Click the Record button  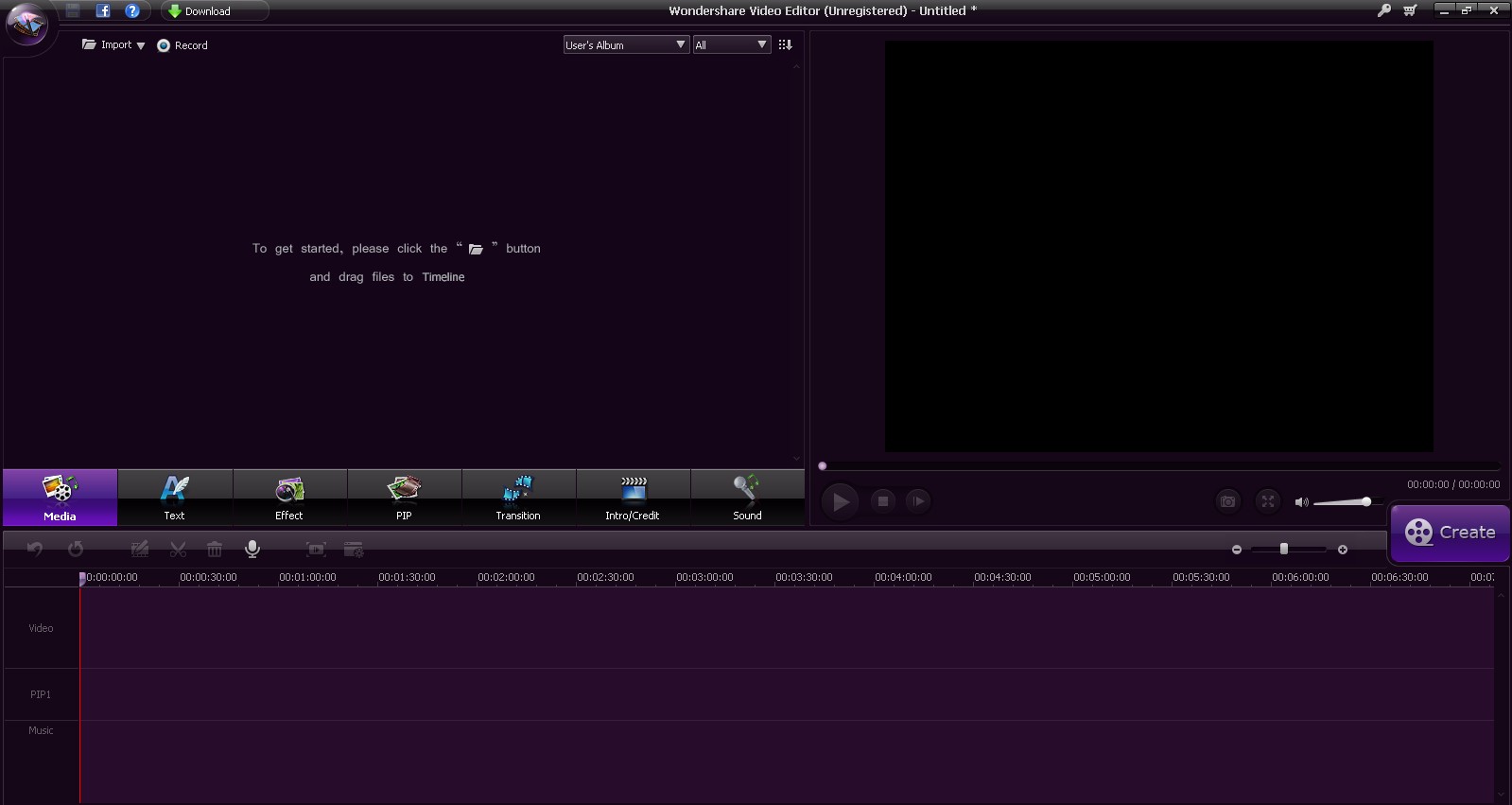coord(182,45)
